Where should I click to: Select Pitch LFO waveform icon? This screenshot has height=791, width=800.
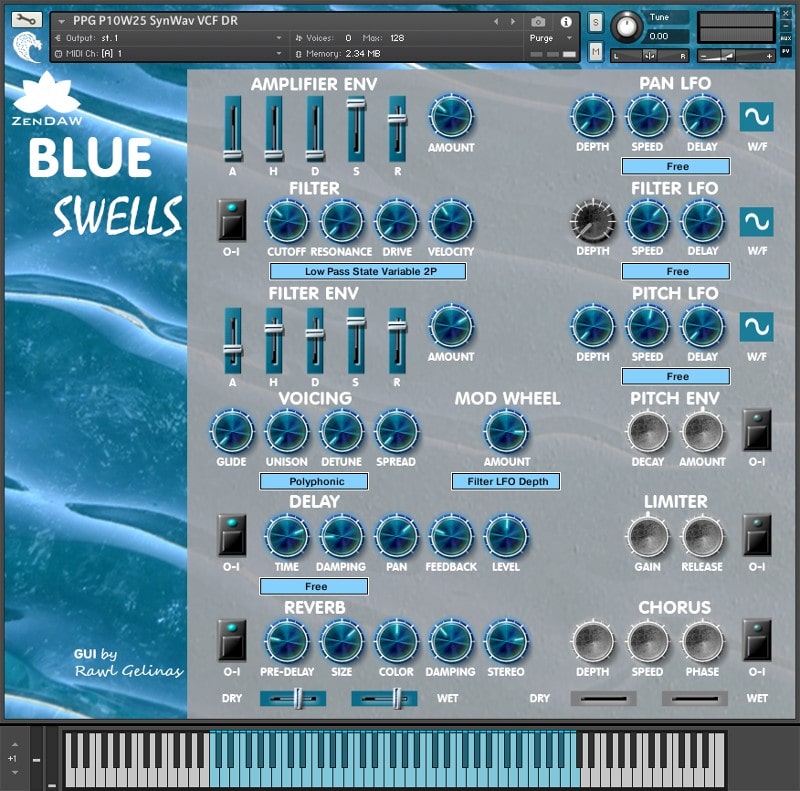757,327
